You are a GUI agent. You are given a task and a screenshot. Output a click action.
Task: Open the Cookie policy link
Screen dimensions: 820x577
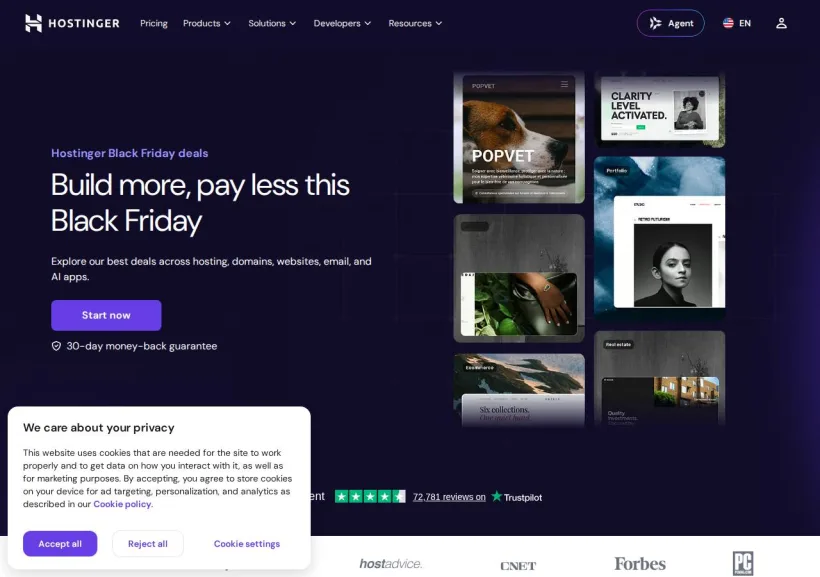[123, 504]
